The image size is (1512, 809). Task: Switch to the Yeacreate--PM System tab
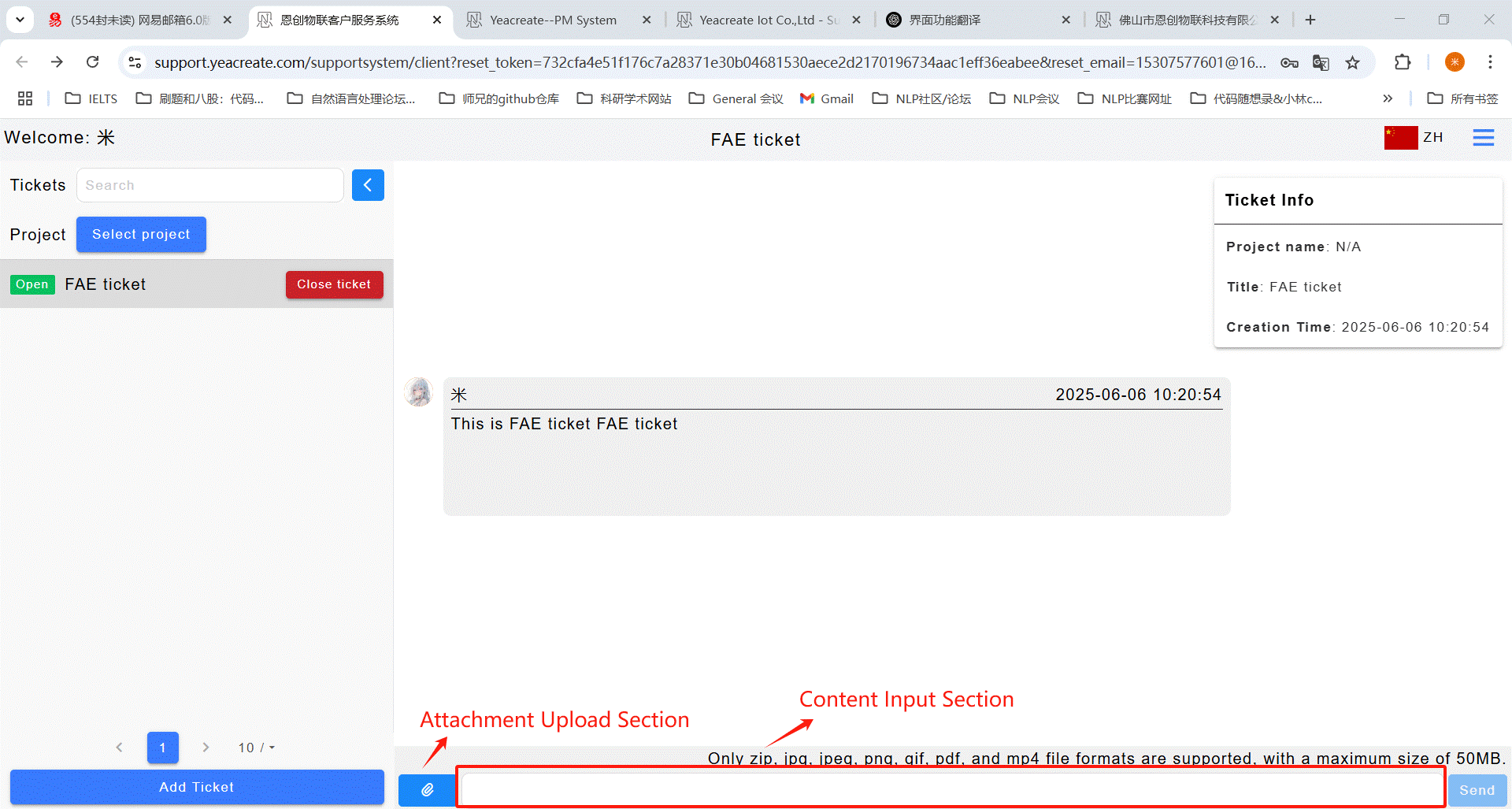[x=553, y=20]
